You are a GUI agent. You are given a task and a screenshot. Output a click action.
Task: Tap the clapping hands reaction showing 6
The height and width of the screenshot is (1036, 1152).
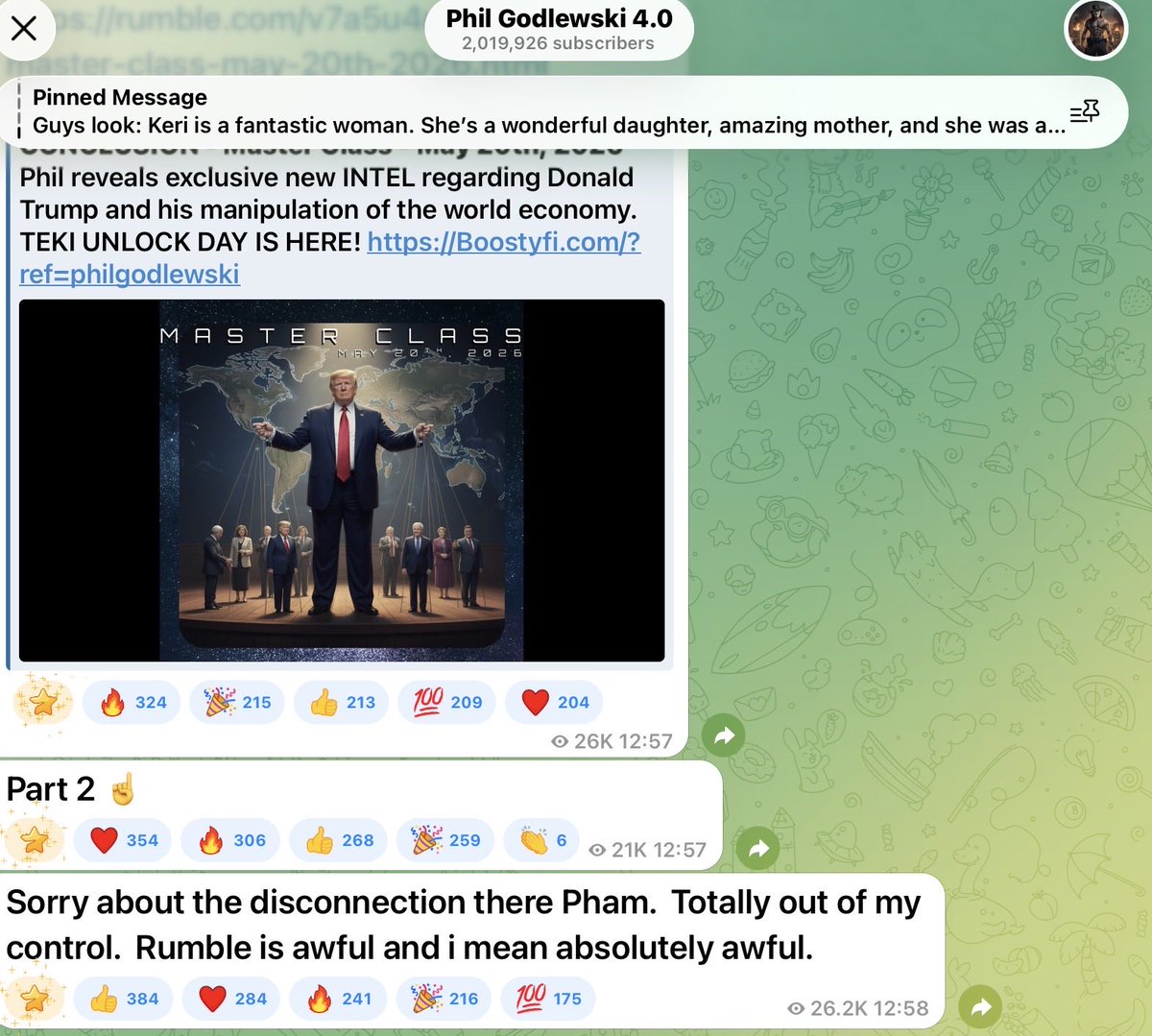tap(542, 840)
